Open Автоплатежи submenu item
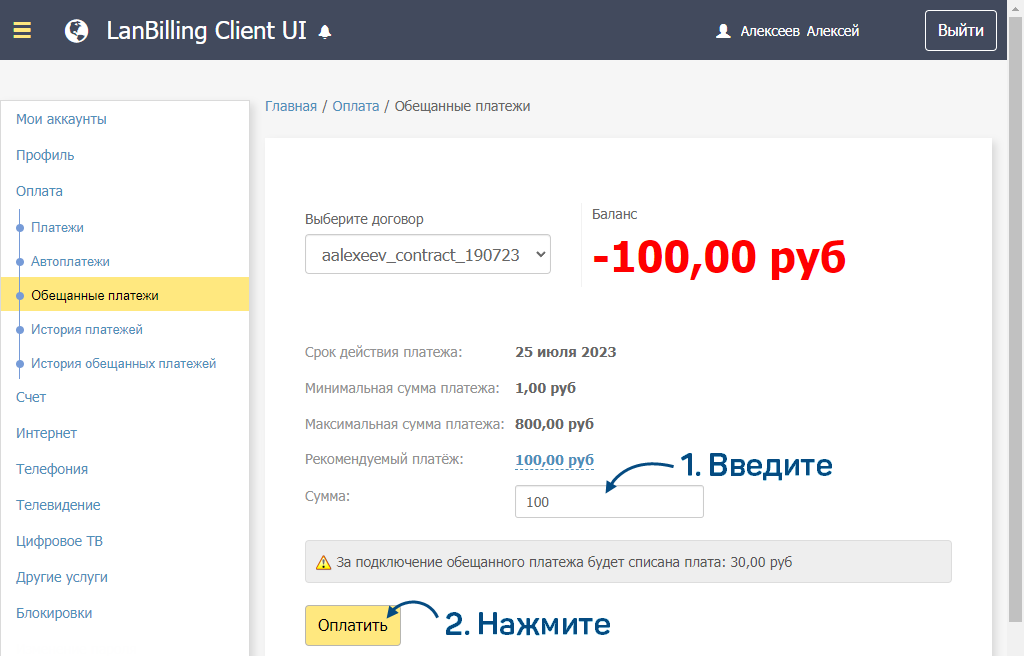 [x=70, y=261]
